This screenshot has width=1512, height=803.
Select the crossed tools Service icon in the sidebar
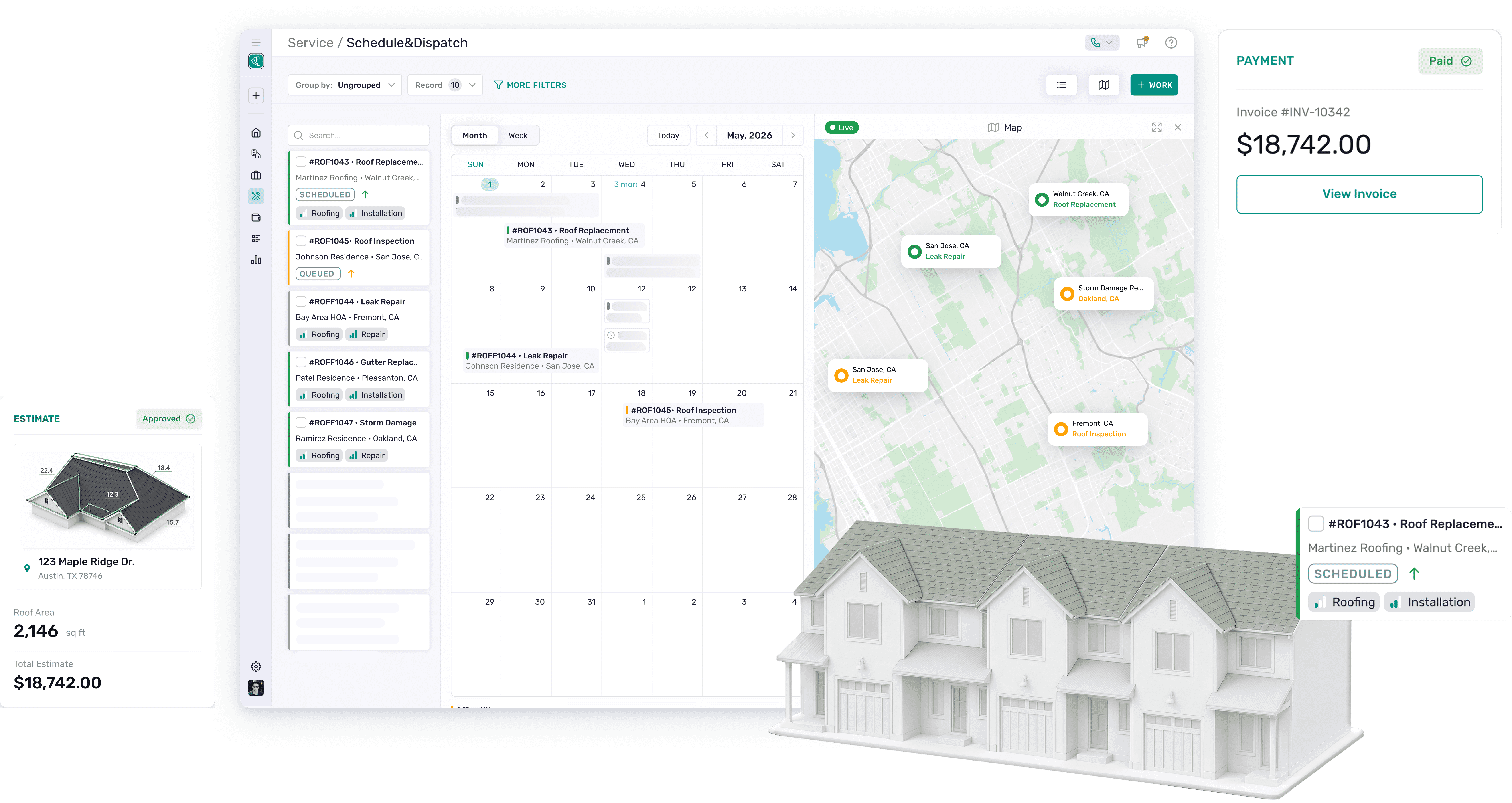click(256, 196)
